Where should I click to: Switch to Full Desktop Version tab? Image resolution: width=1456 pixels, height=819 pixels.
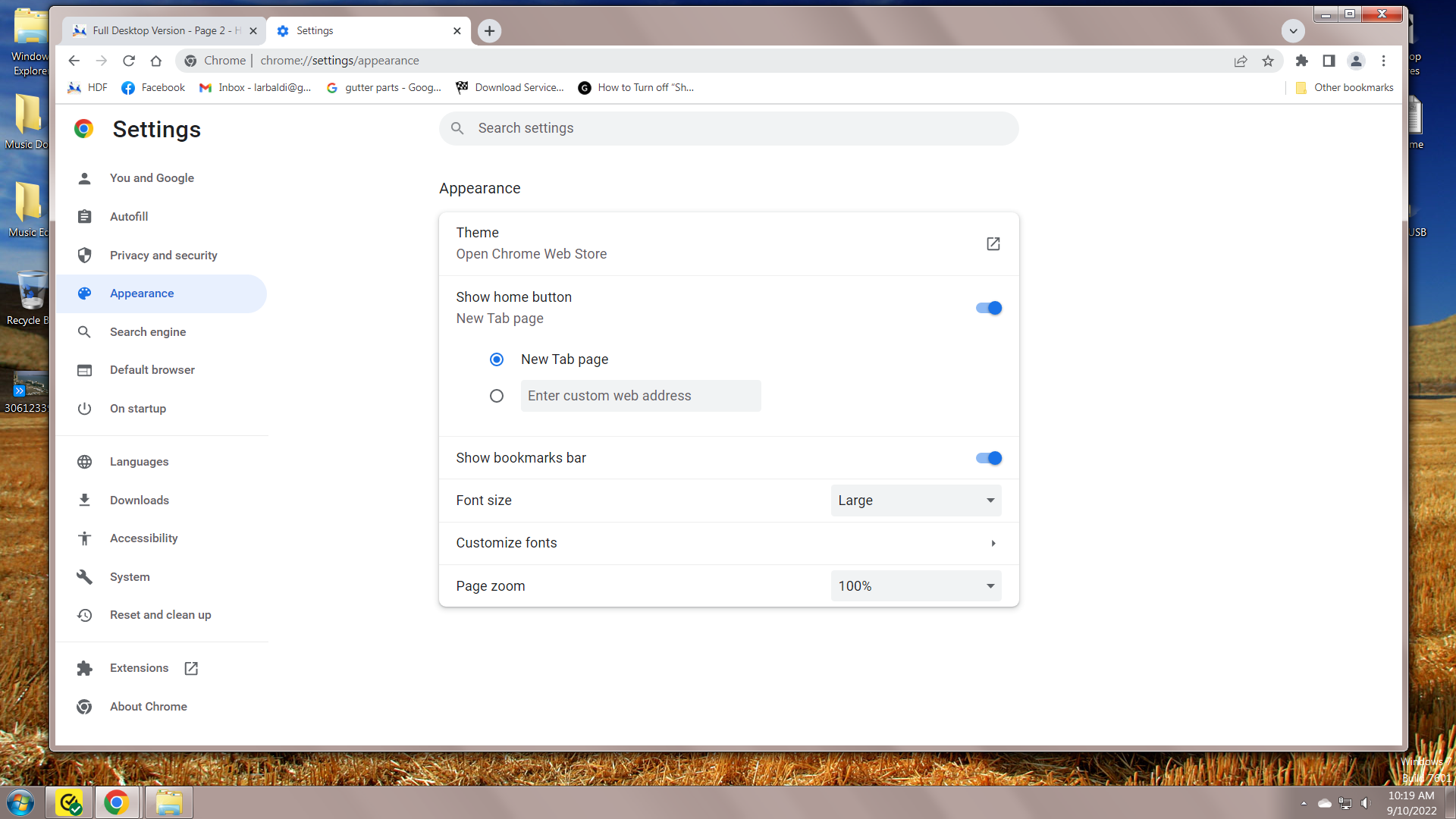(x=159, y=30)
